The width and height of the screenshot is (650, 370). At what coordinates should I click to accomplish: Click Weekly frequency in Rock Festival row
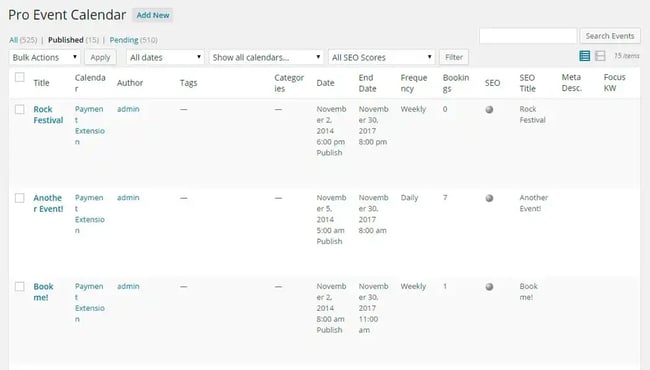tap(413, 109)
